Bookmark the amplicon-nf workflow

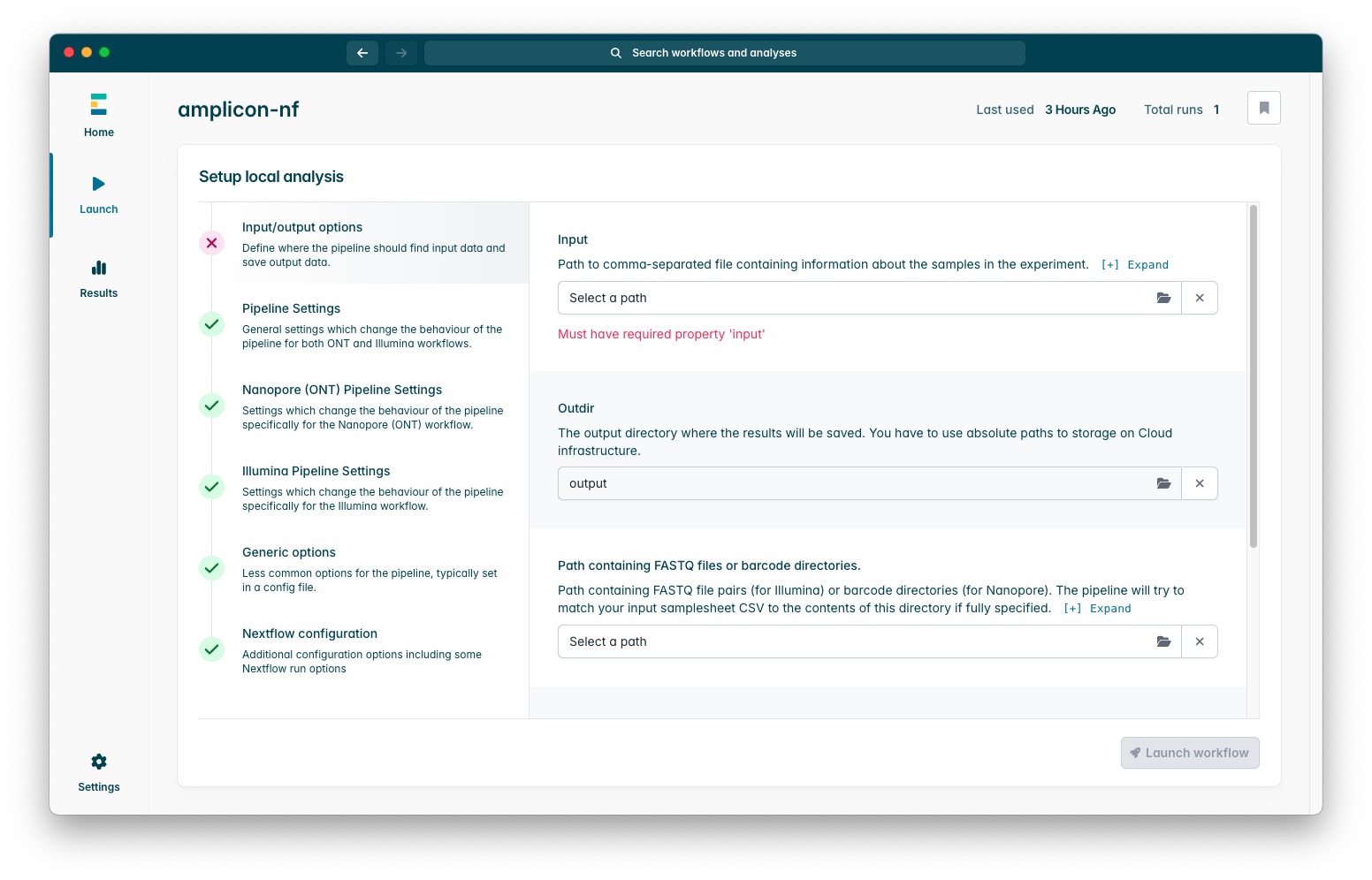point(1264,108)
